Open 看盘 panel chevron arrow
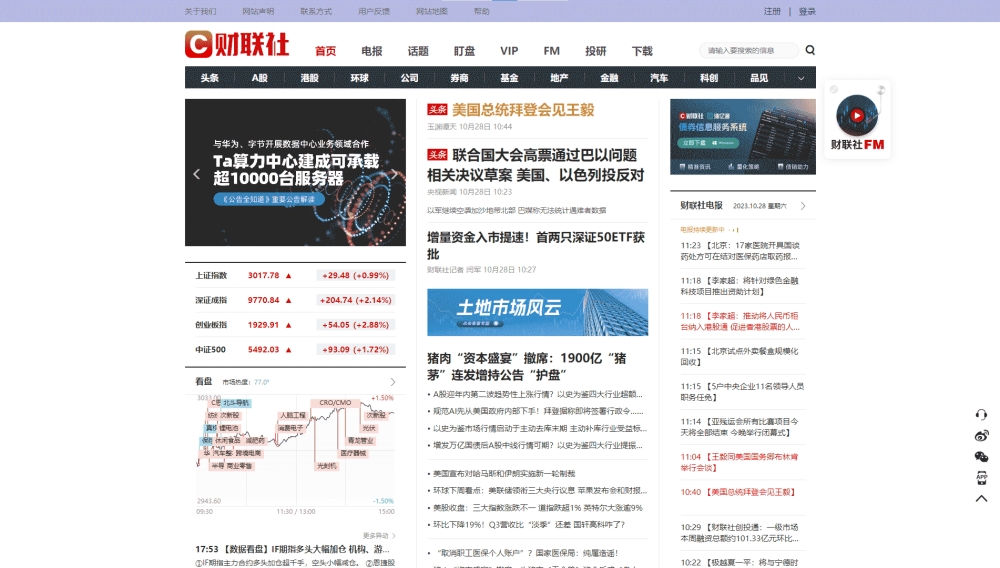Screen dimensions: 1000x568 393,382
